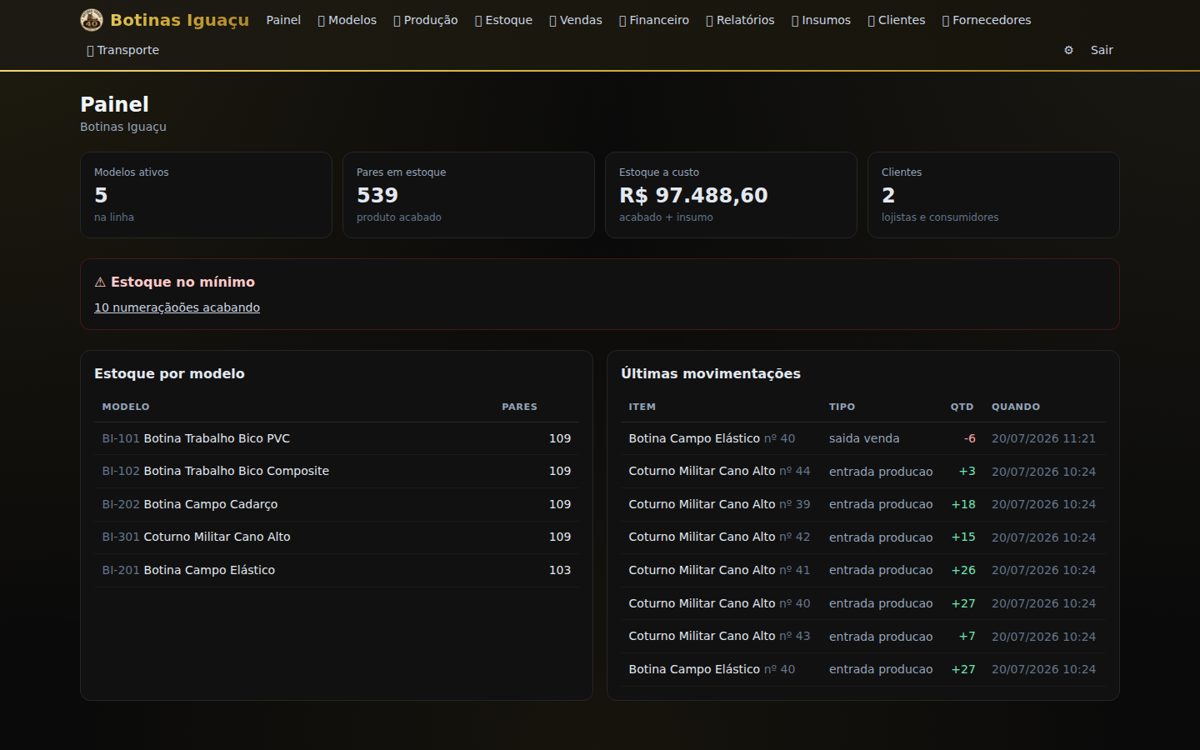This screenshot has height=750, width=1200.
Task: Open settings via the gear icon
Action: (1068, 50)
